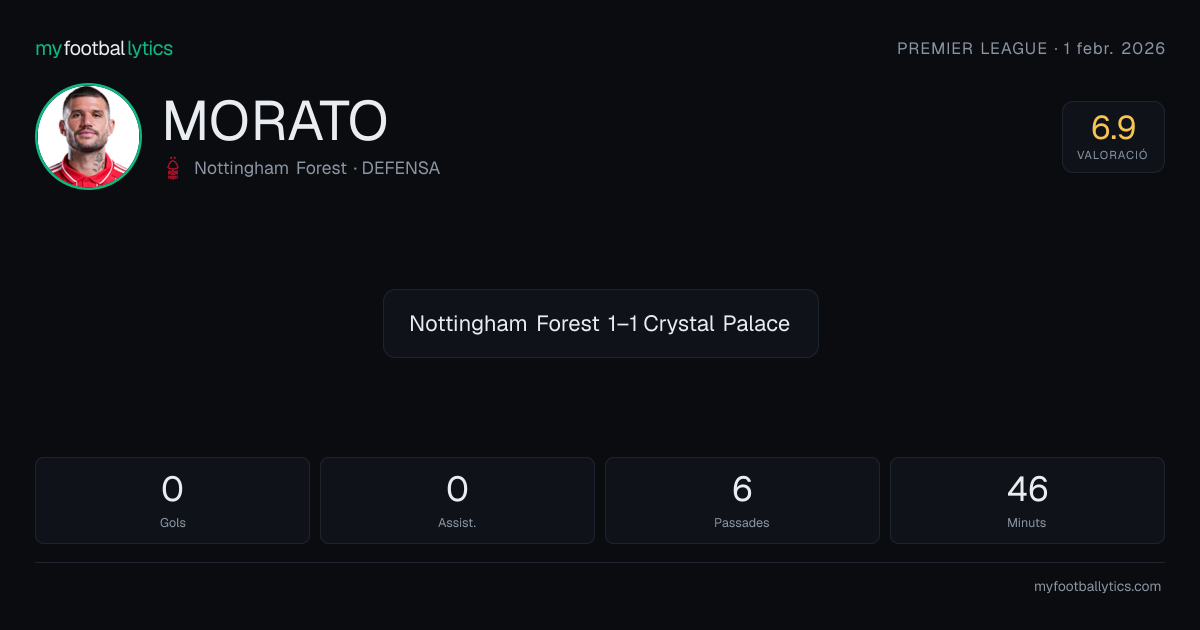Select the Assist. stat card

[x=457, y=500]
